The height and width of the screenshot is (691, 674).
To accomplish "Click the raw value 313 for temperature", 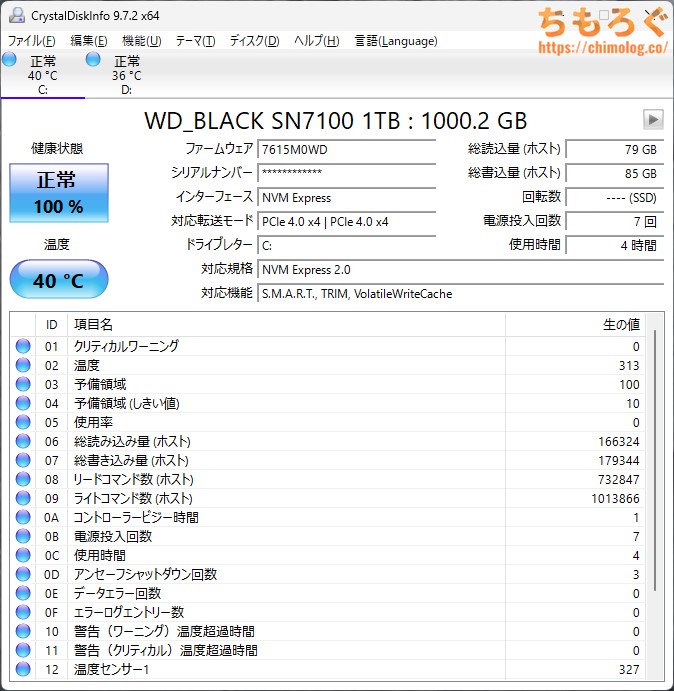I will pos(629,365).
